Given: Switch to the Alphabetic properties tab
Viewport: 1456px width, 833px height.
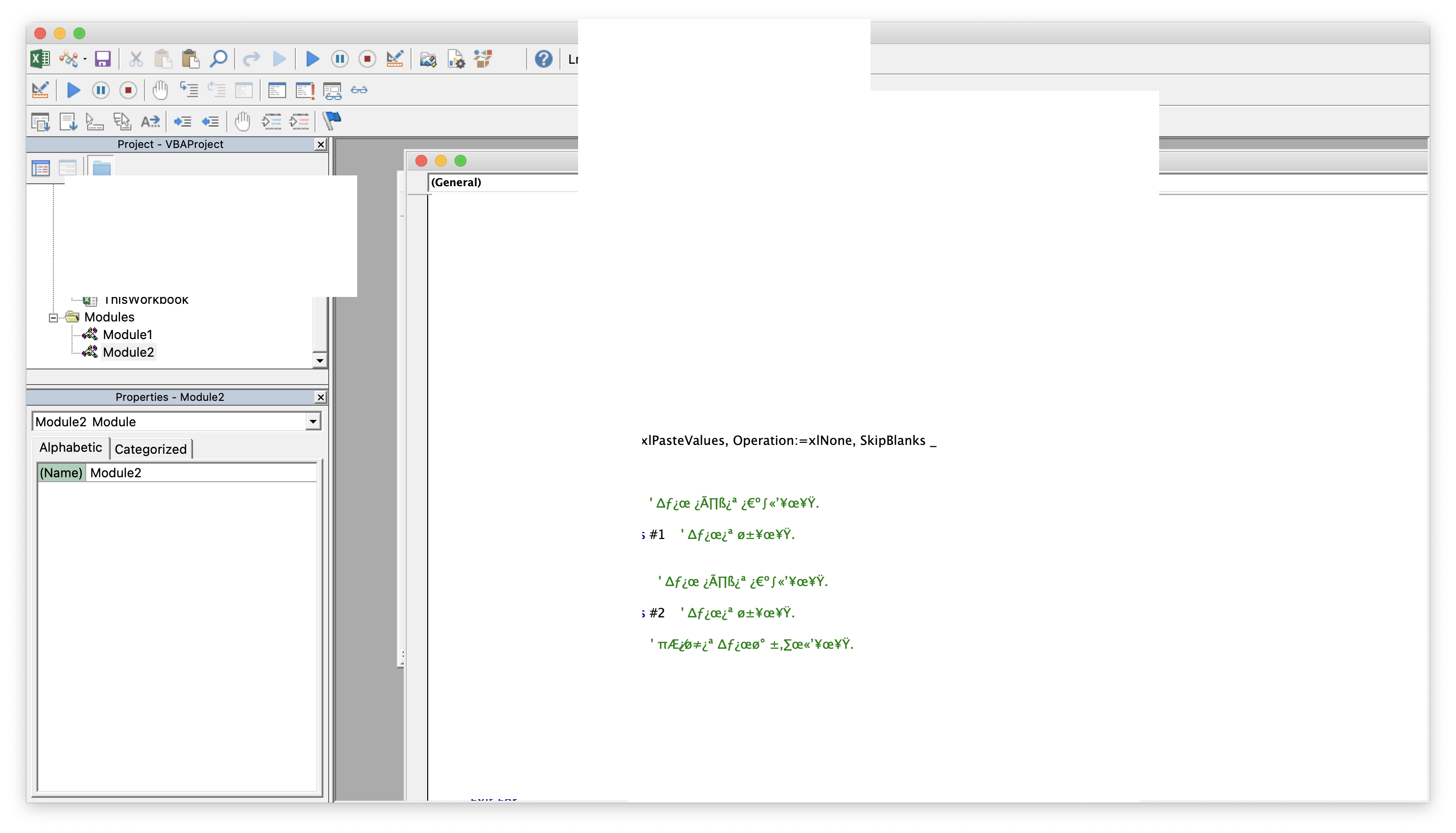Looking at the screenshot, I should [71, 447].
